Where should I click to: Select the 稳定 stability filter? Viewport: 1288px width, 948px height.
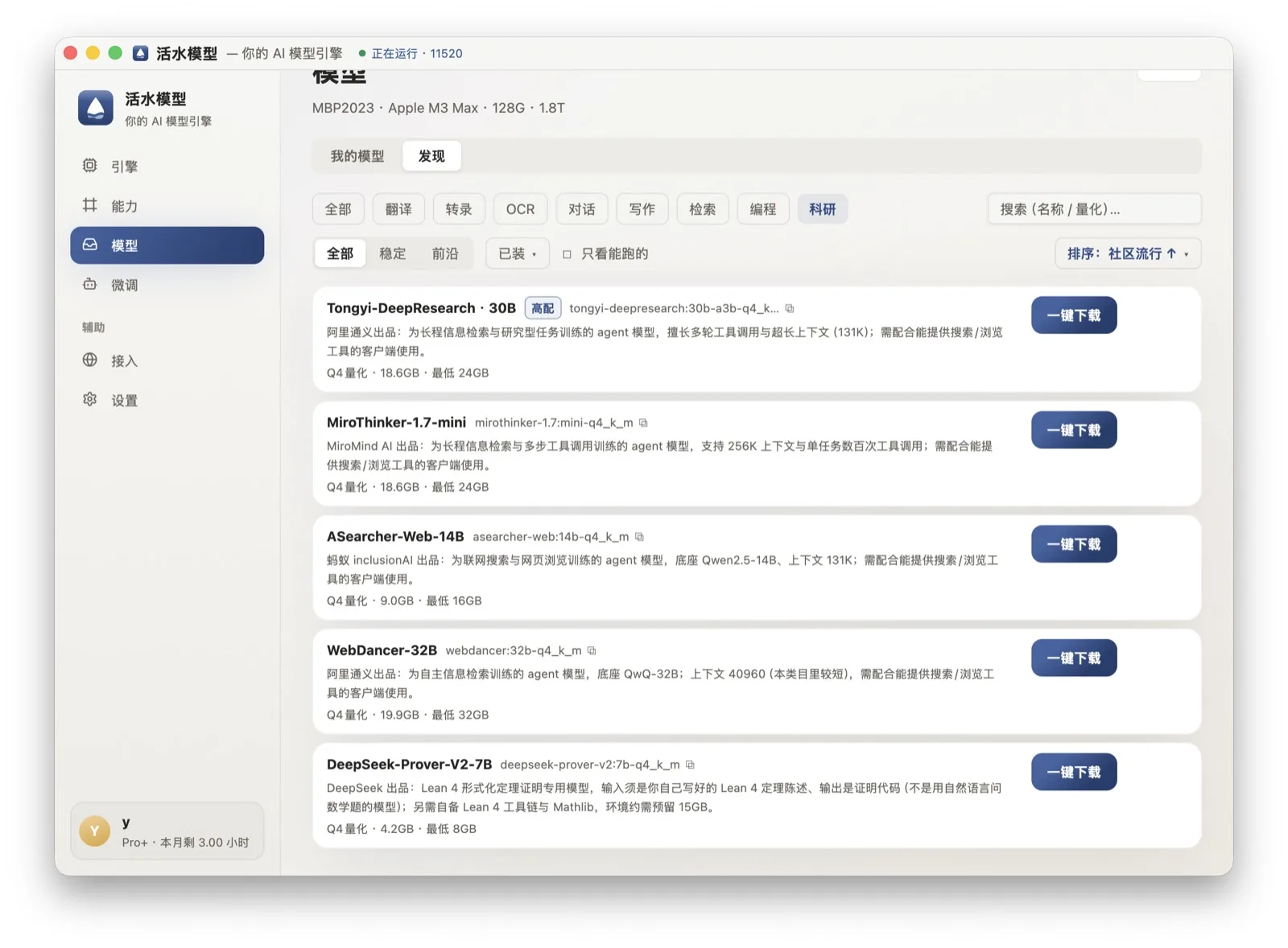(x=392, y=253)
